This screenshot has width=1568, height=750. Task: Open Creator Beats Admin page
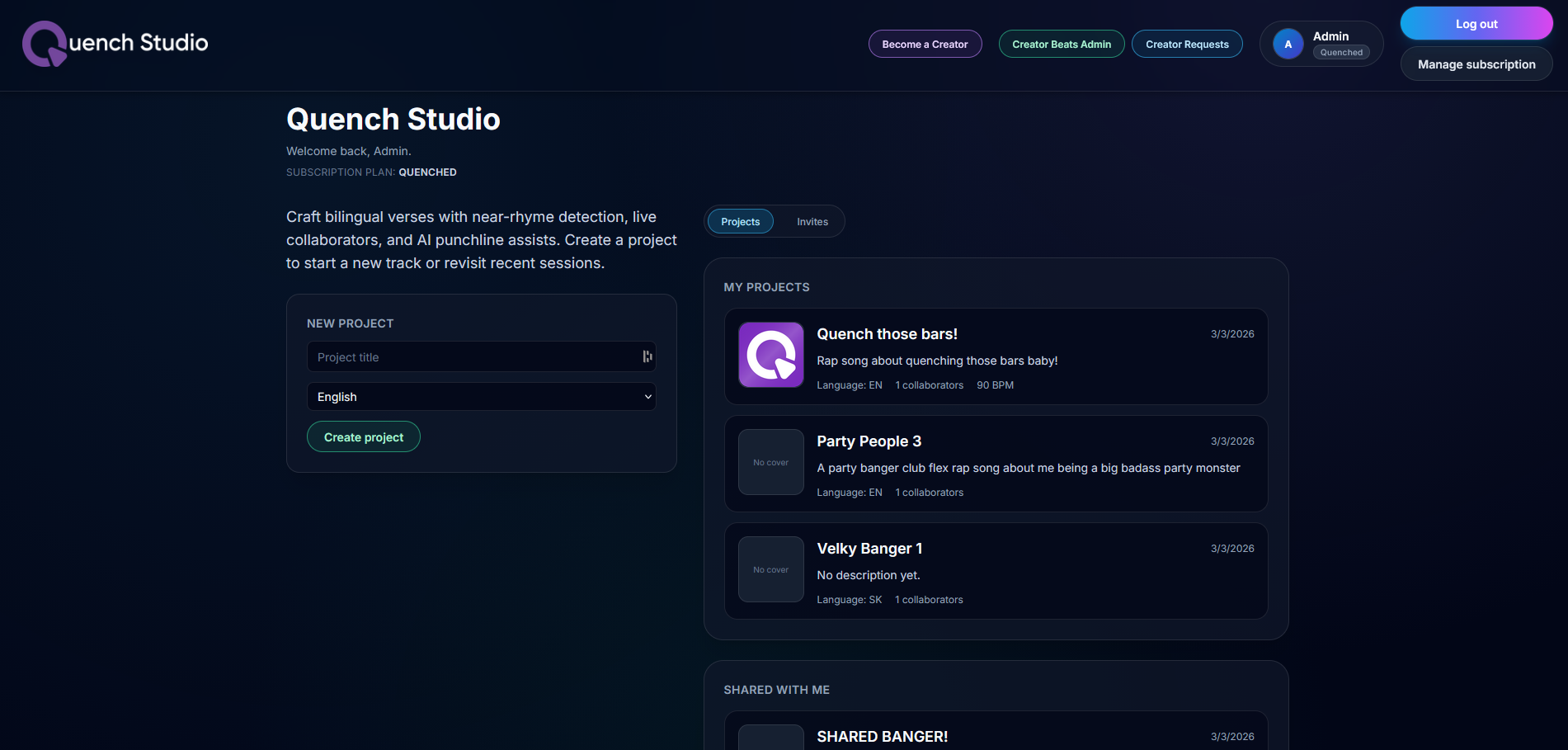click(1061, 45)
